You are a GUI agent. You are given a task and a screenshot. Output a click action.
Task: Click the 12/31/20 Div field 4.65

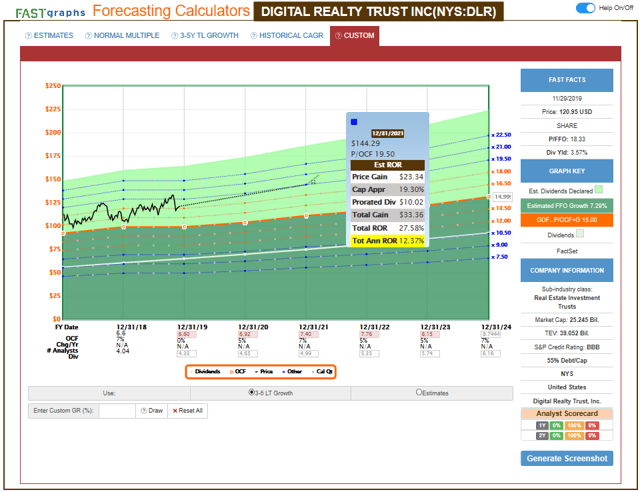point(248,354)
